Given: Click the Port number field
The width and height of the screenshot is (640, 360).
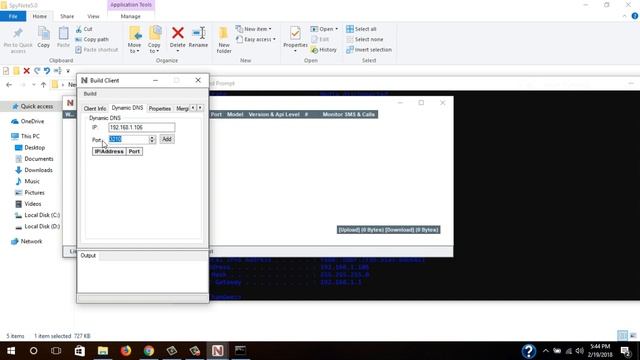Looking at the screenshot, I should (x=129, y=139).
